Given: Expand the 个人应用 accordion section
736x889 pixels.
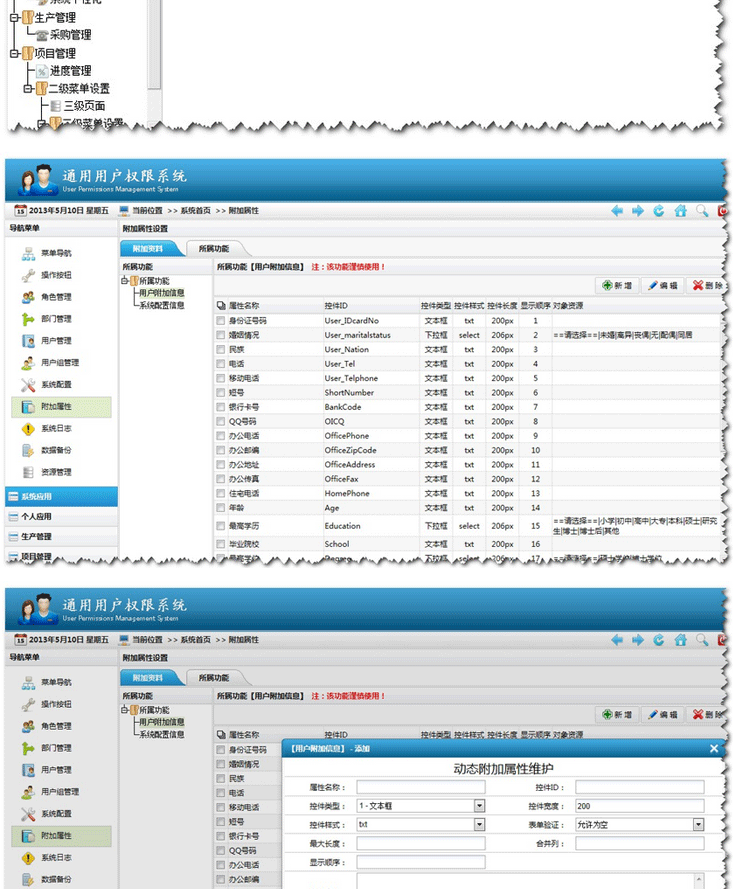Looking at the screenshot, I should 61,517.
